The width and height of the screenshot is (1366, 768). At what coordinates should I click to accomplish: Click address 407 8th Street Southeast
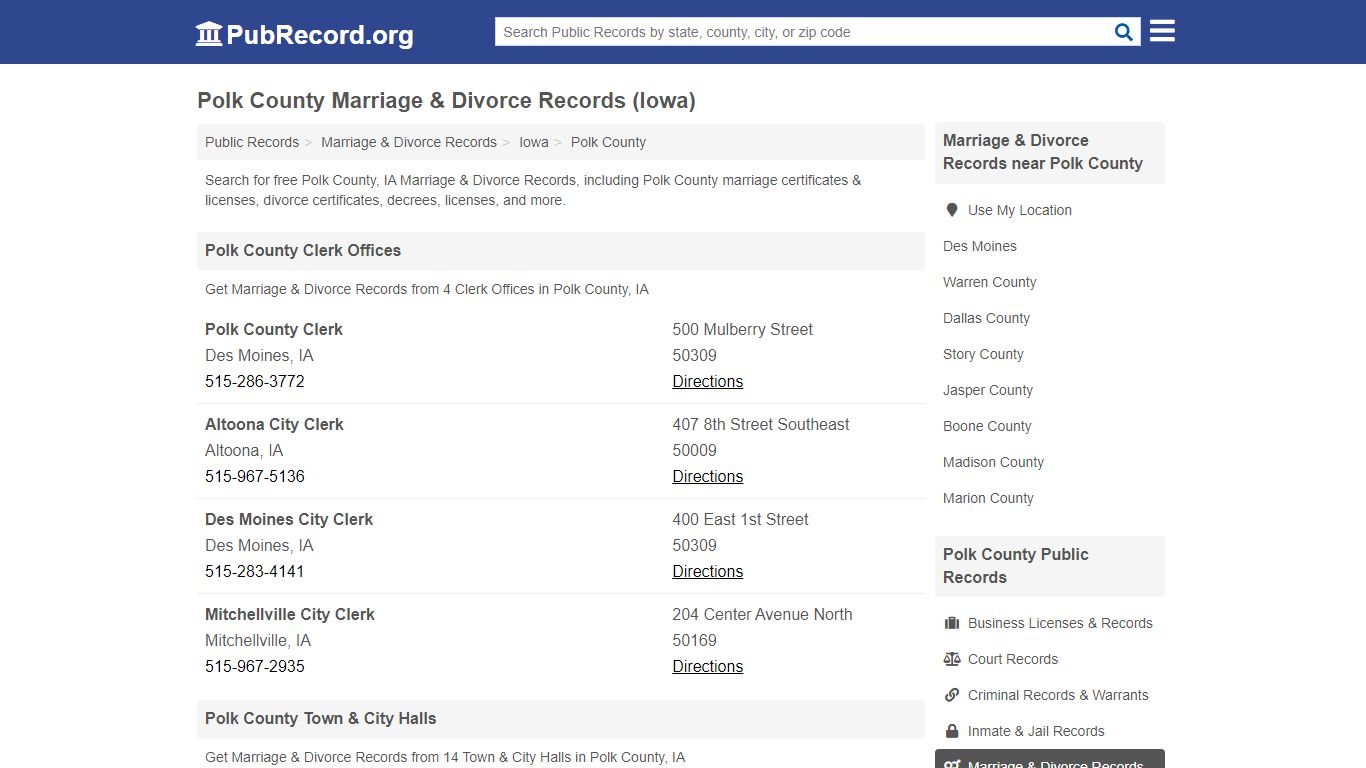(761, 424)
